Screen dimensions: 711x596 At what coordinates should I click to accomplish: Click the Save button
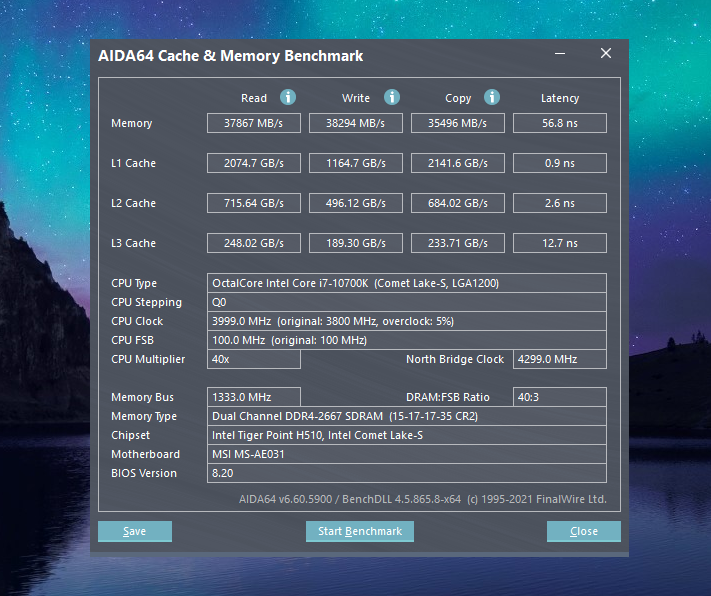[x=135, y=531]
